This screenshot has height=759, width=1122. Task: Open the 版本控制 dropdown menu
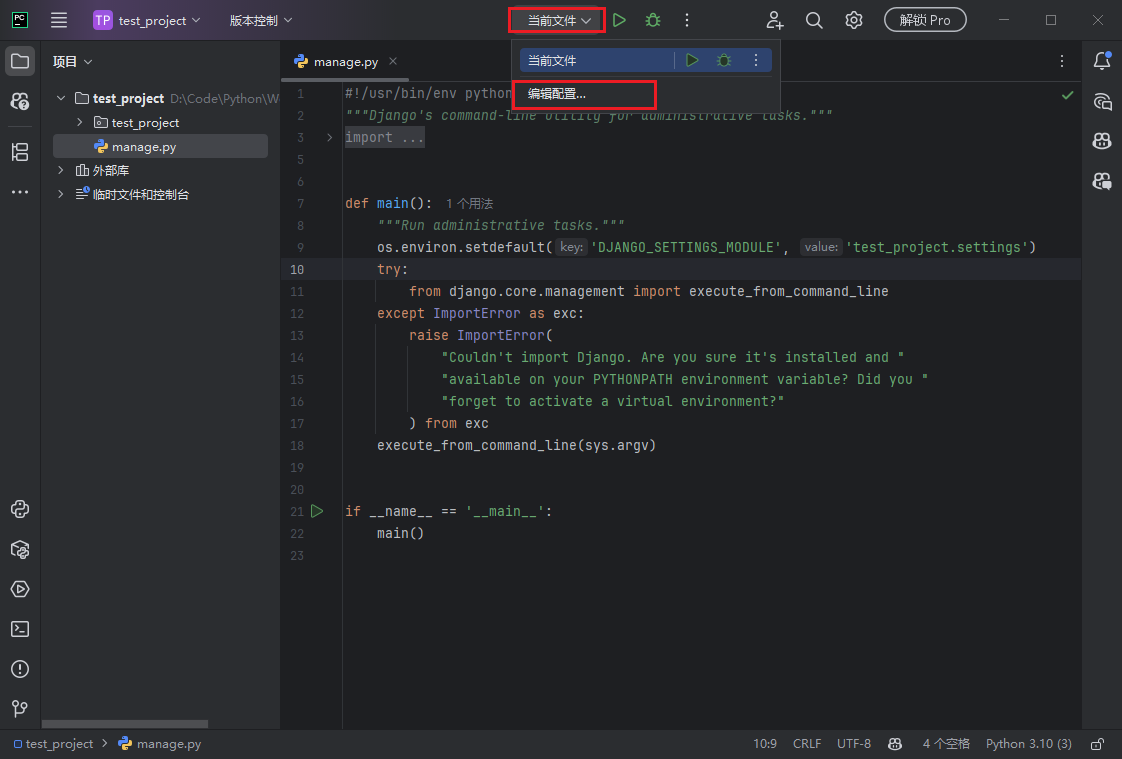pyautogui.click(x=260, y=20)
